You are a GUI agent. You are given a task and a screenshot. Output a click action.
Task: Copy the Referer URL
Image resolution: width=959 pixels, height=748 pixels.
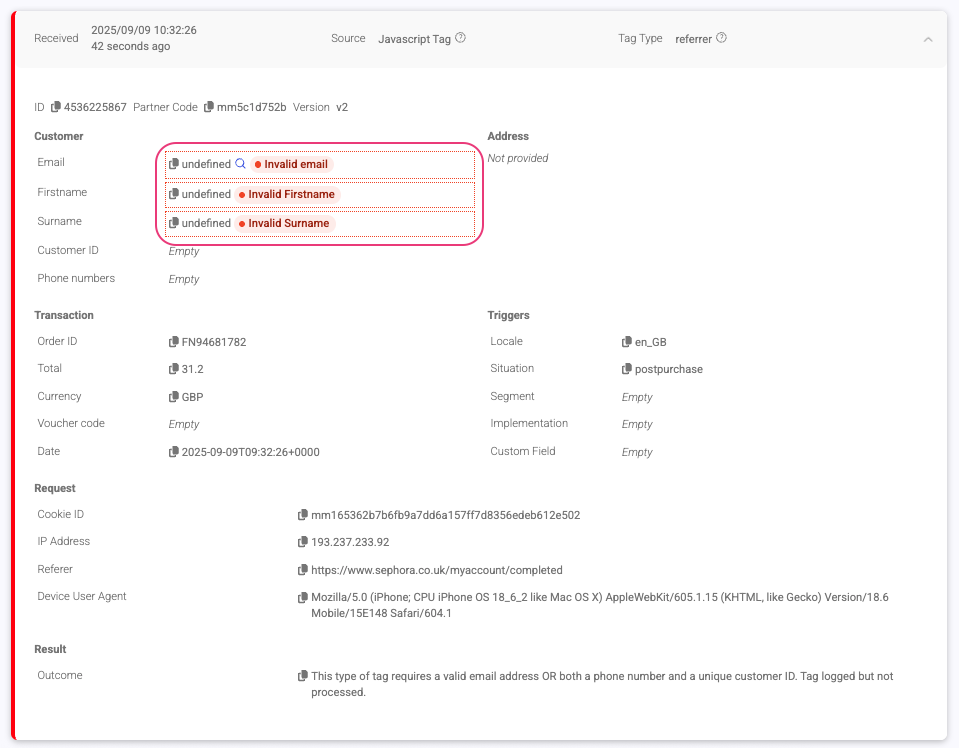coord(303,570)
